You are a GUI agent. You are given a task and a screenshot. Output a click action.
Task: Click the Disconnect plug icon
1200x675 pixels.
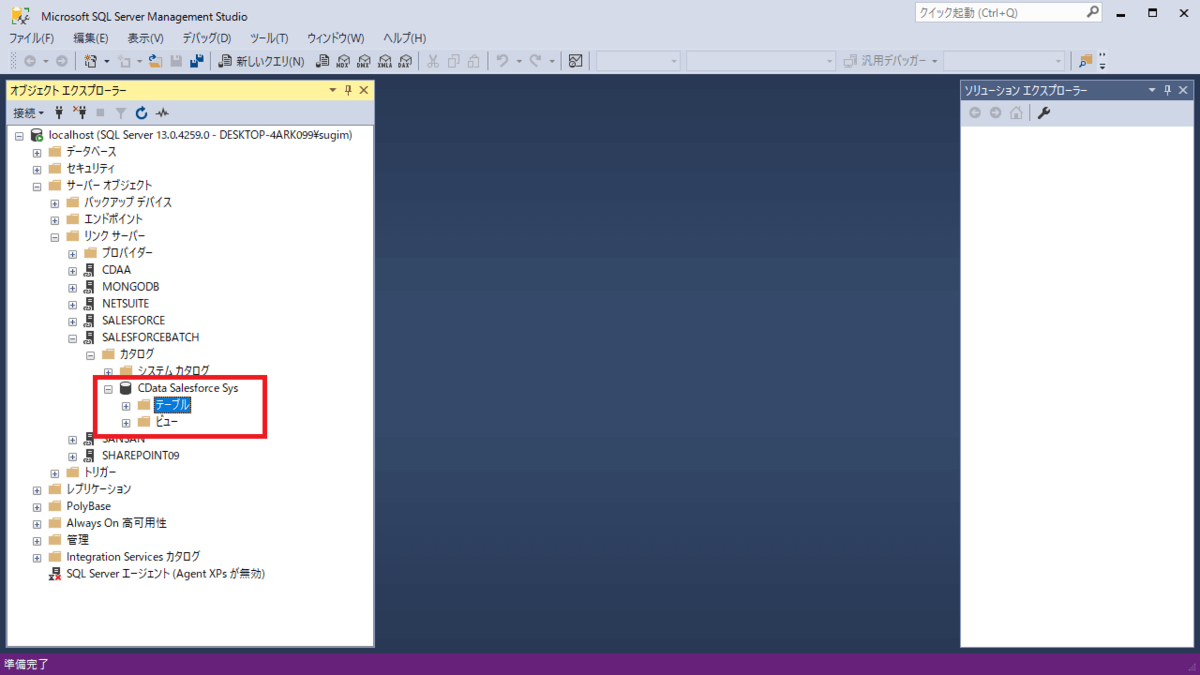click(x=81, y=113)
